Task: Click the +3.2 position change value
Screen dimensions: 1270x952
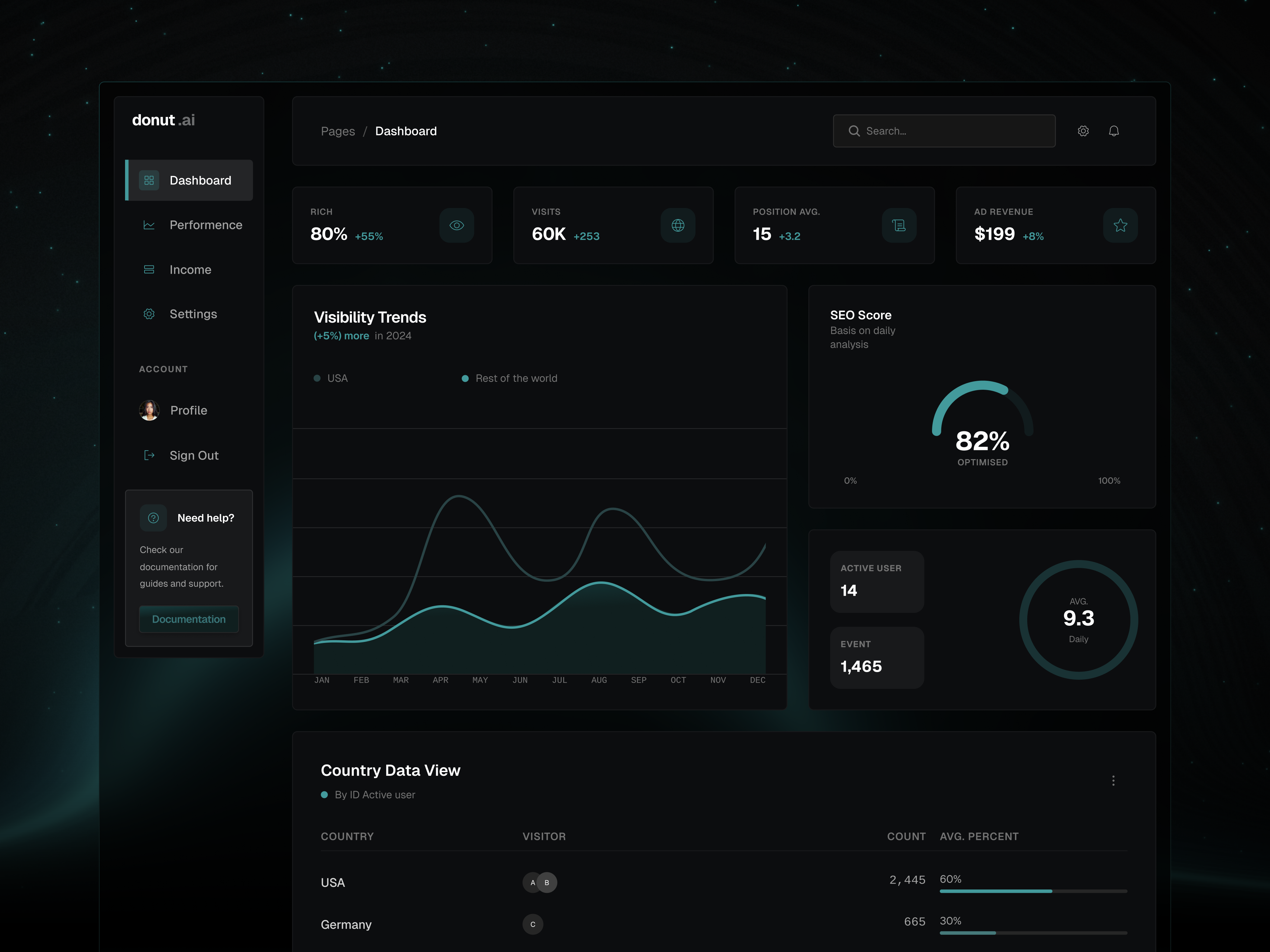Action: coord(789,236)
